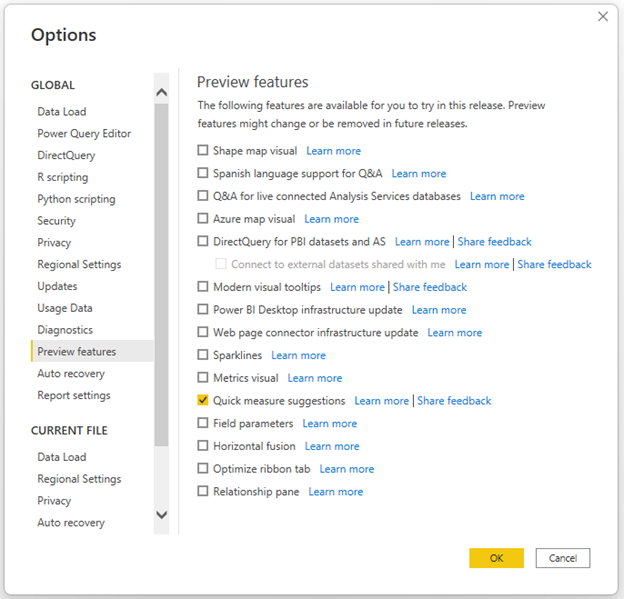Screen dimensions: 624x599
Task: Go to Python scripting options
Action: (76, 199)
